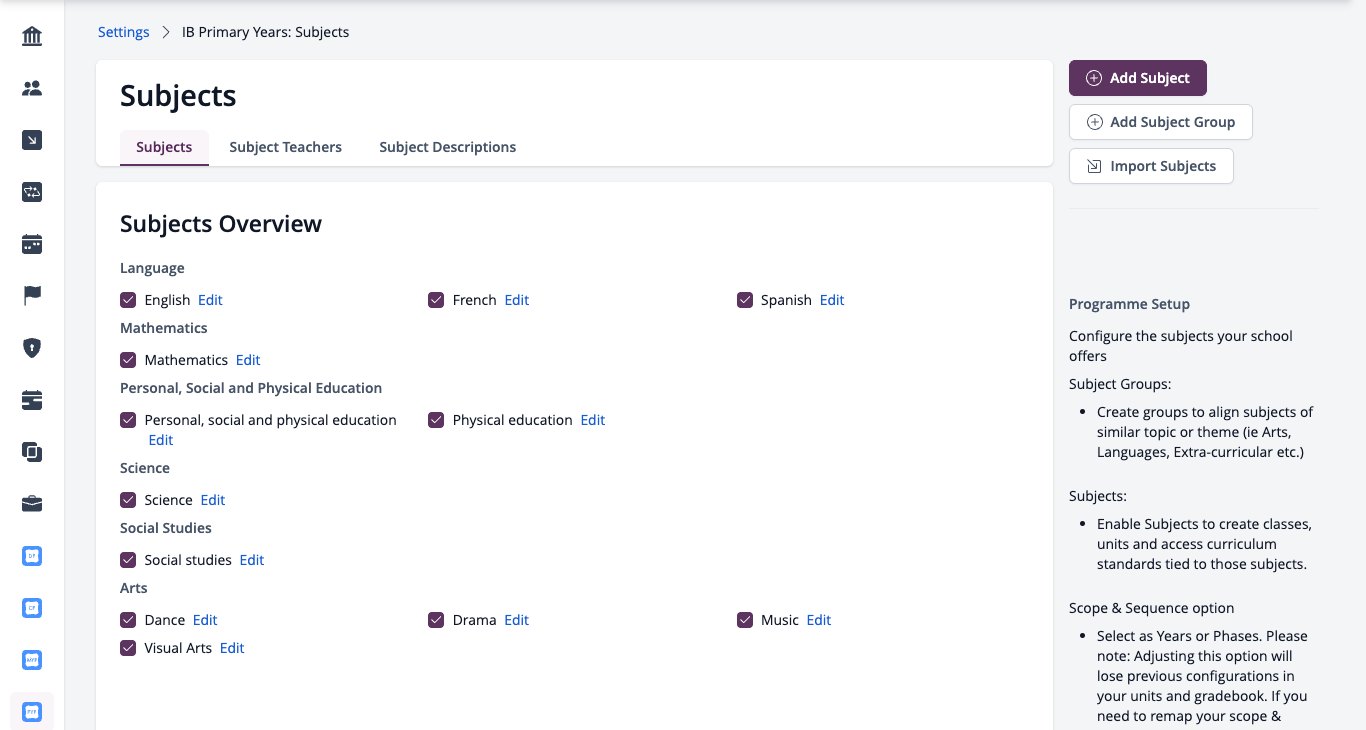Viewport: 1366px width, 730px height.
Task: Click the Import Subjects button
Action: click(x=1151, y=166)
